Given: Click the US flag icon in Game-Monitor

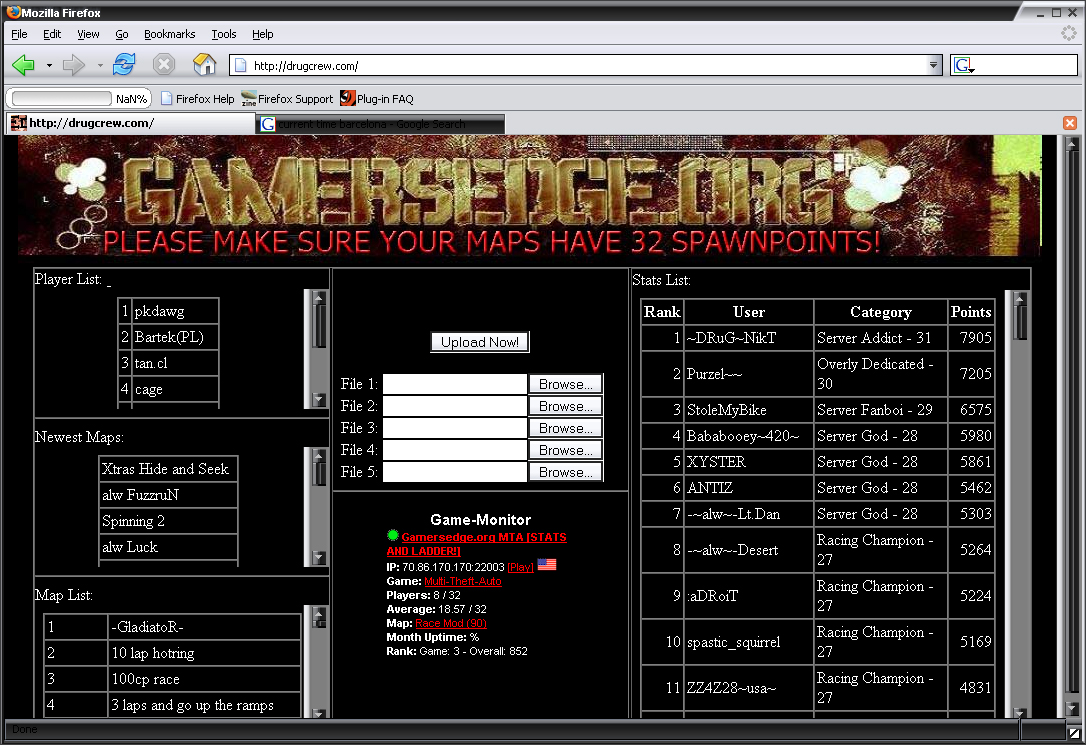Looking at the screenshot, I should [x=547, y=565].
